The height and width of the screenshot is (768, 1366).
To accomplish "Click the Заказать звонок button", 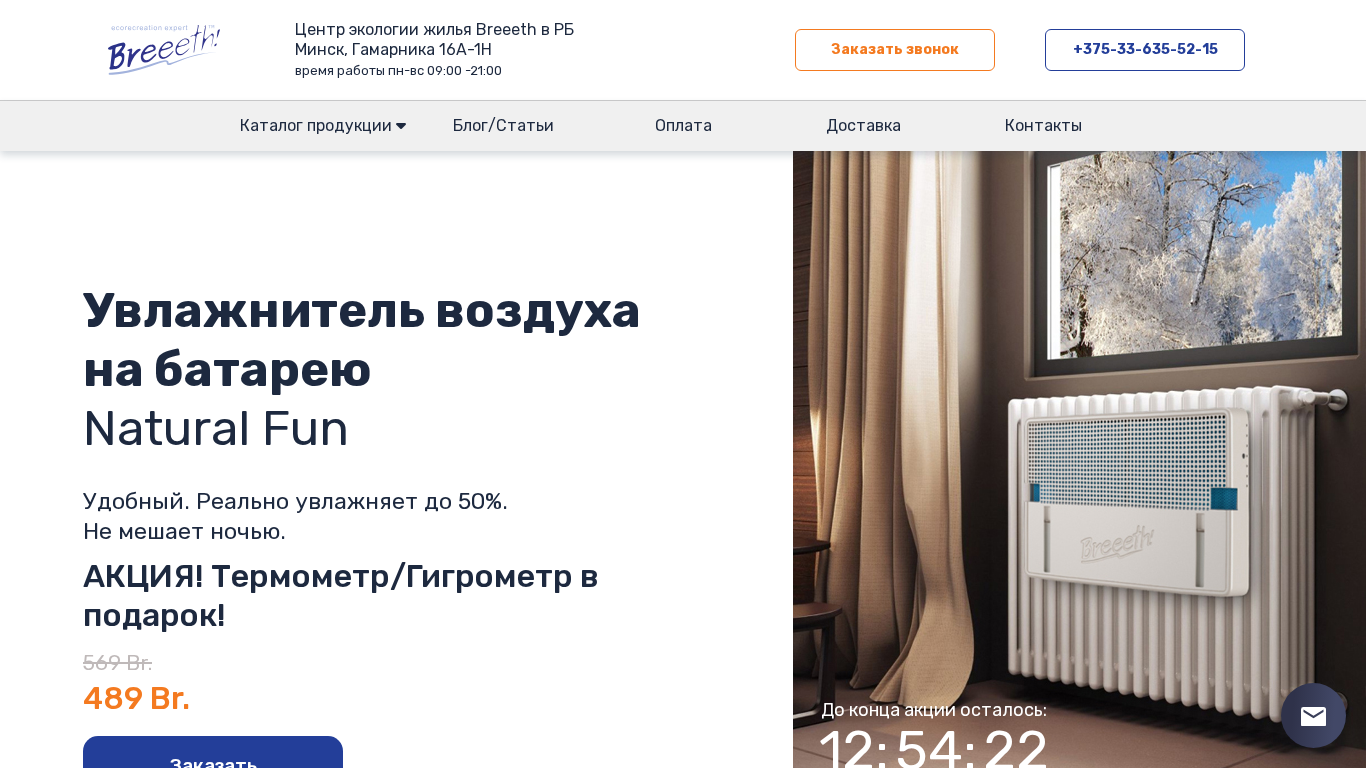I will point(895,50).
